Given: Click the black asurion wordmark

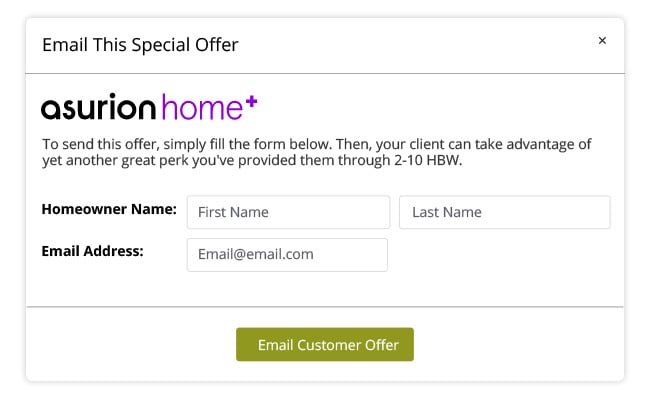Looking at the screenshot, I should pyautogui.click(x=98, y=107).
